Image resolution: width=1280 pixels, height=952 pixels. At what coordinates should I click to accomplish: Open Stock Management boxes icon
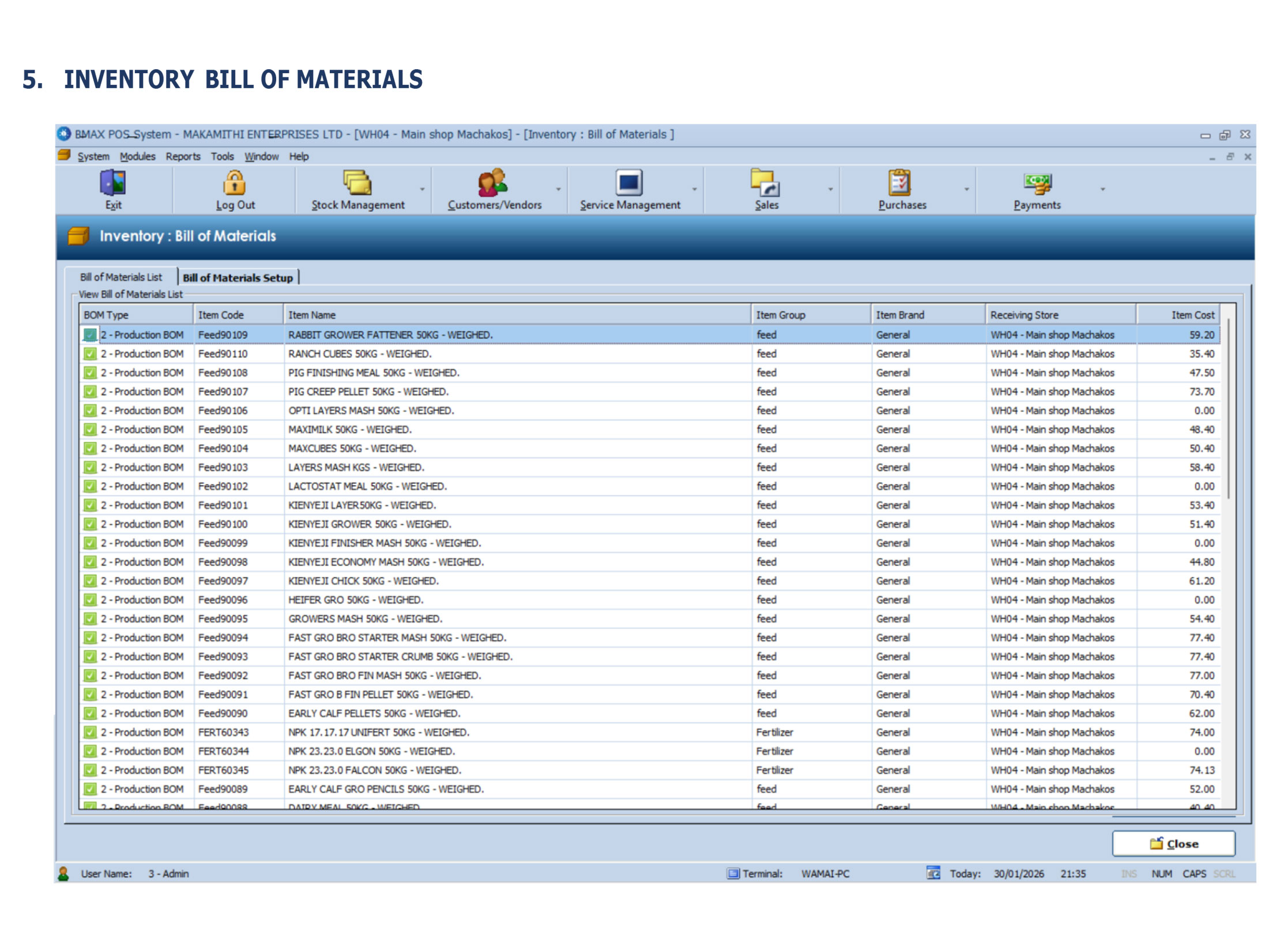[x=357, y=183]
